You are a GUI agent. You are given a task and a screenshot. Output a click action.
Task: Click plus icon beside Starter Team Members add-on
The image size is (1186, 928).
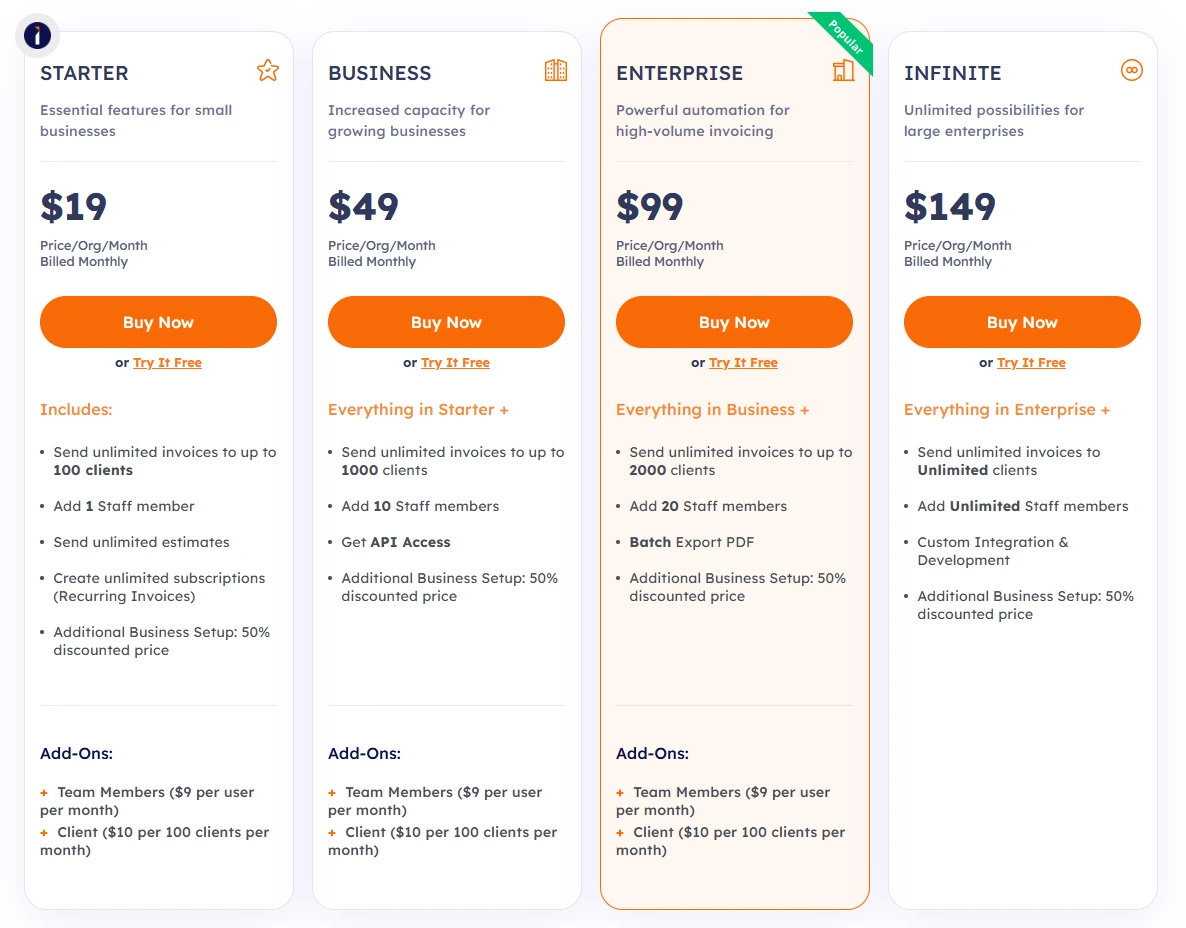click(44, 793)
